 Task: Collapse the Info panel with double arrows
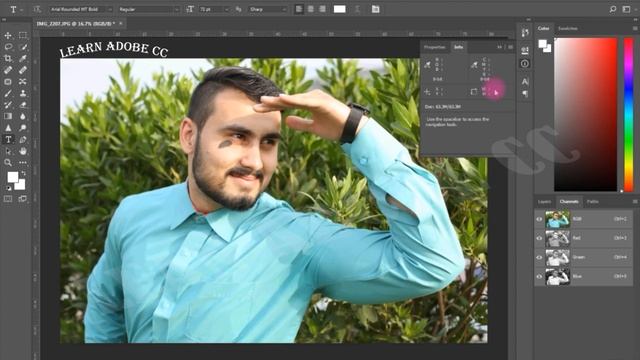(499, 47)
